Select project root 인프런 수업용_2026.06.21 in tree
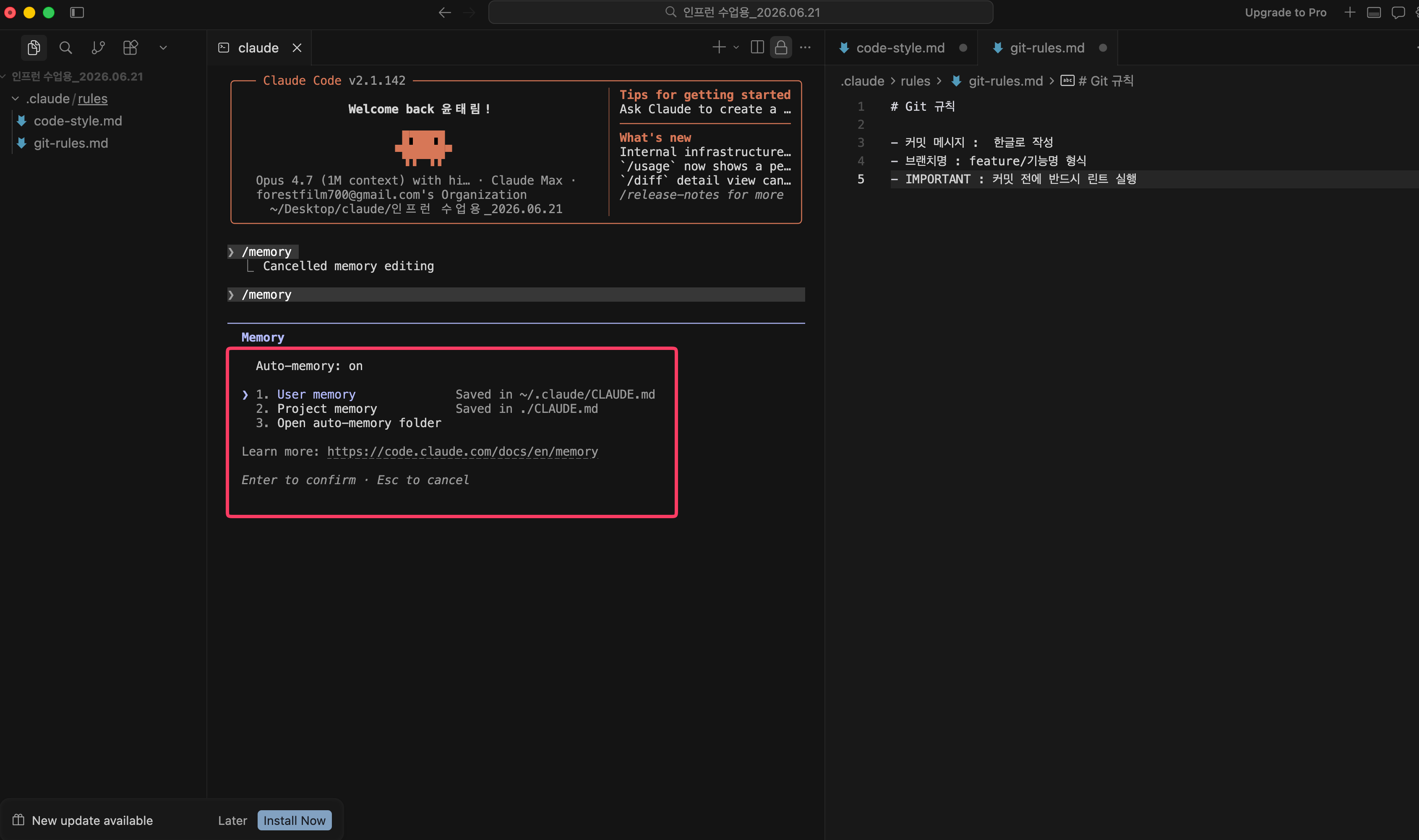Viewport: 1419px width, 840px height. [77, 76]
